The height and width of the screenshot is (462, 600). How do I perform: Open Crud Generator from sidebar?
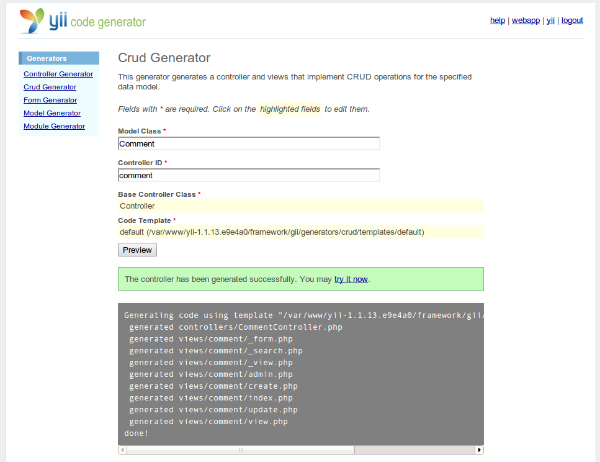(50, 87)
